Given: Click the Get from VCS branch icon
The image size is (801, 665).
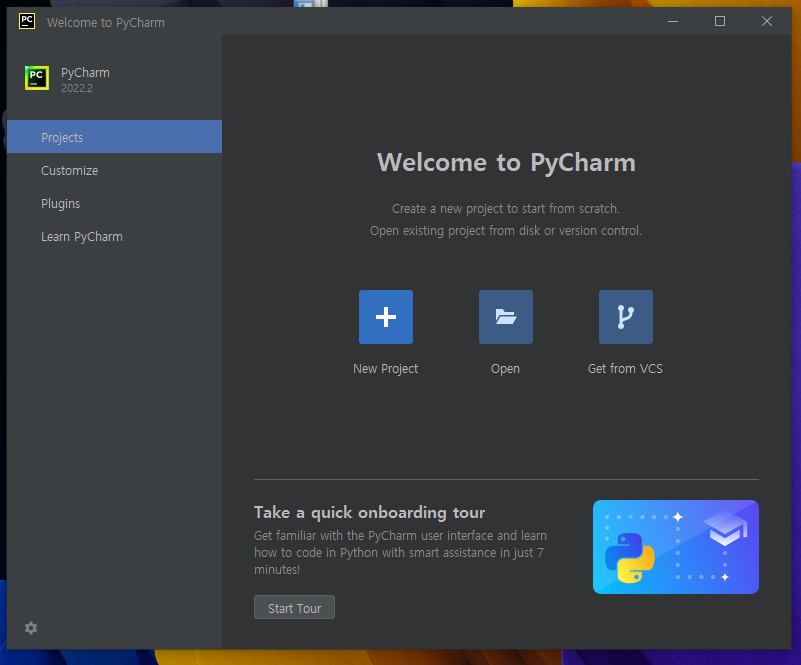Looking at the screenshot, I should click(x=626, y=317).
